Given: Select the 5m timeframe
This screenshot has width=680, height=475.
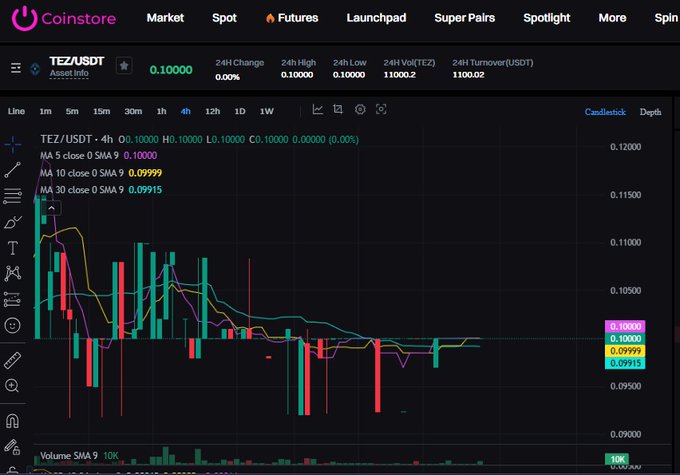Looking at the screenshot, I should pos(72,111).
